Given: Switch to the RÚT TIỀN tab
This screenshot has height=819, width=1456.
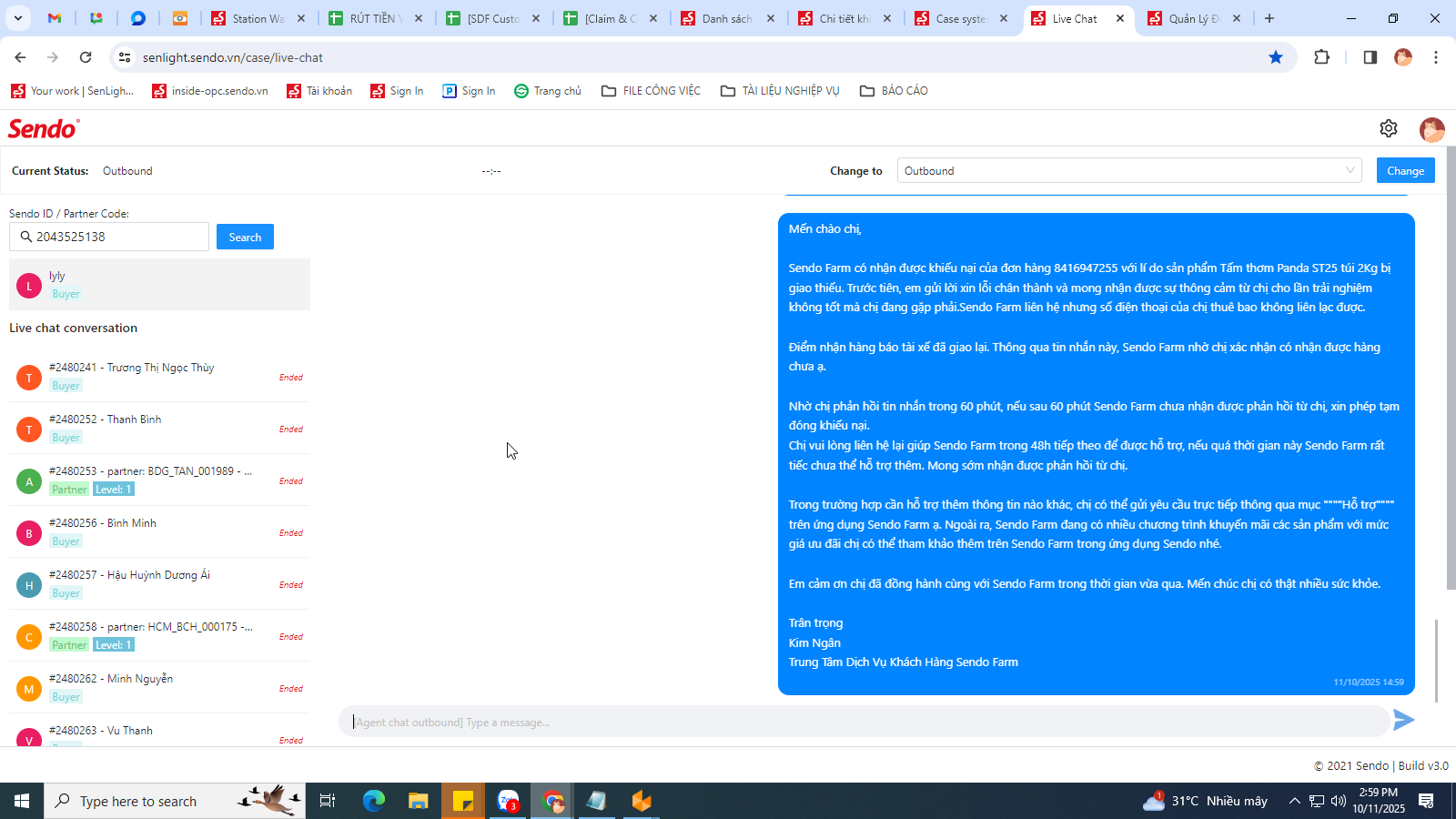Looking at the screenshot, I should pos(376,18).
